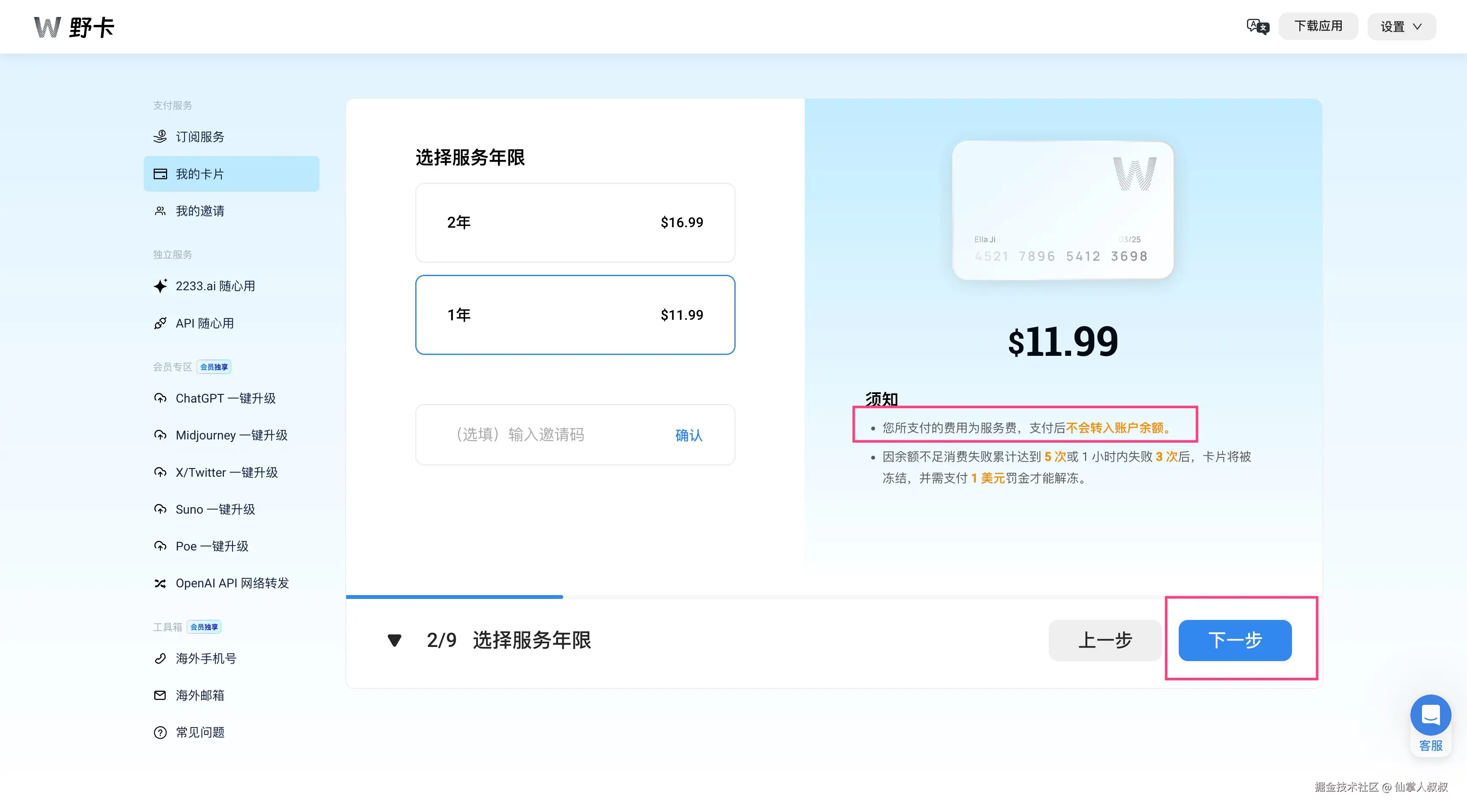Expand the 设置 settings dropdown
This screenshot has width=1467, height=812.
[x=1401, y=27]
